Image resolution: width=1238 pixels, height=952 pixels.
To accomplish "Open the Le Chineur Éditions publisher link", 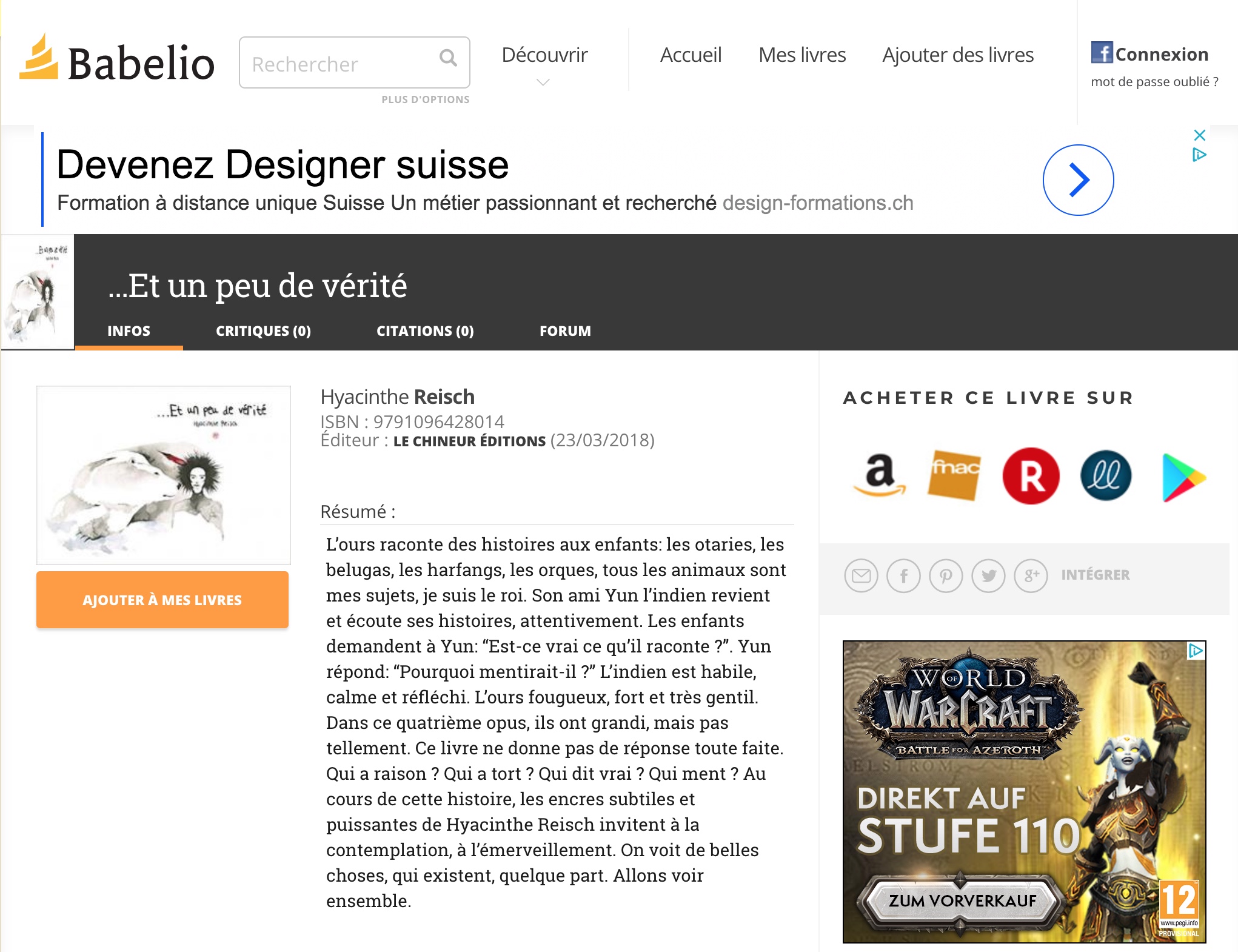I will pyautogui.click(x=469, y=441).
